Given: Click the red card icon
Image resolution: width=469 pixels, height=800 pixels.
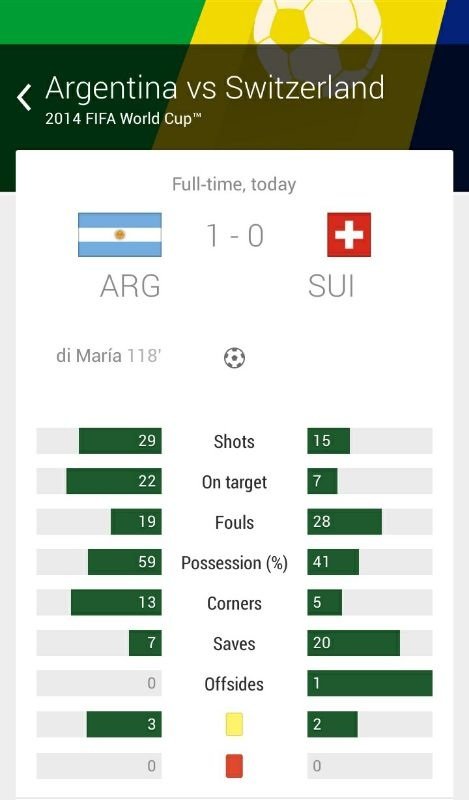Looking at the screenshot, I should 234,766.
